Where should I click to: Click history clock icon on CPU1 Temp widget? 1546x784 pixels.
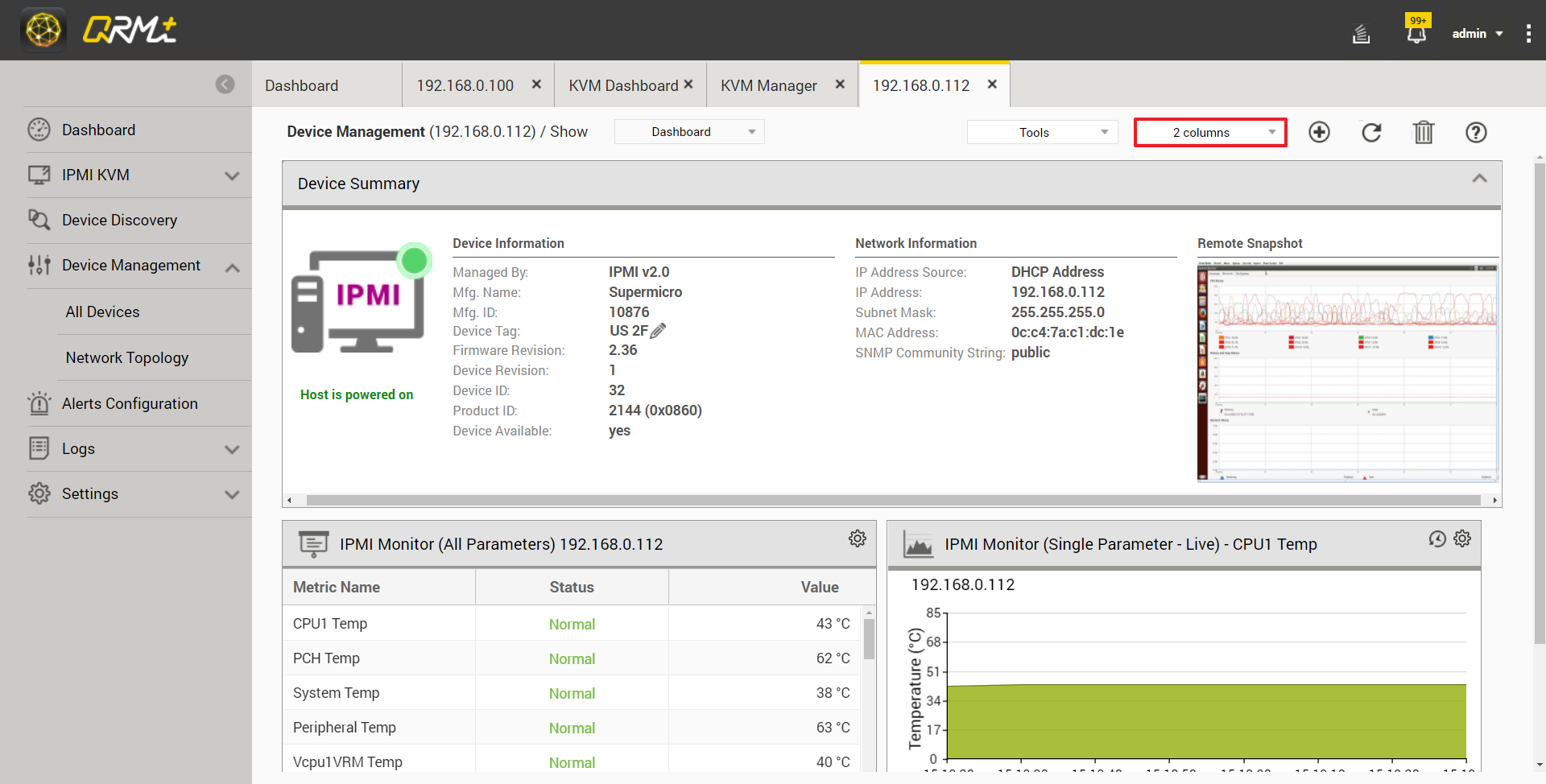coord(1437,538)
